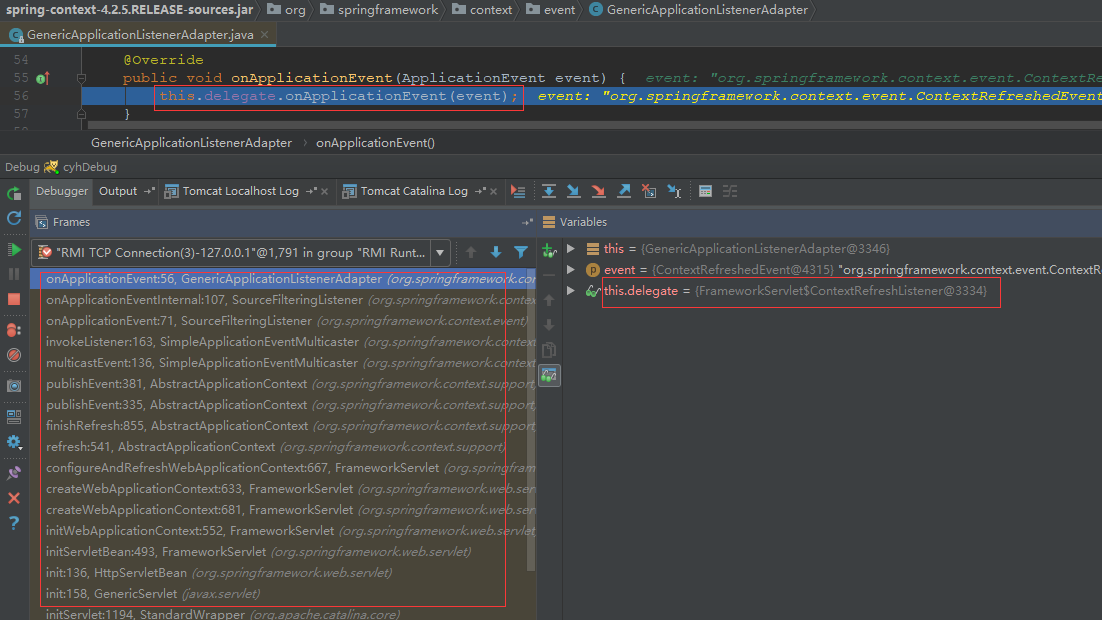Click Run to Cursor icon
The height and width of the screenshot is (620, 1102).
pyautogui.click(x=675, y=191)
